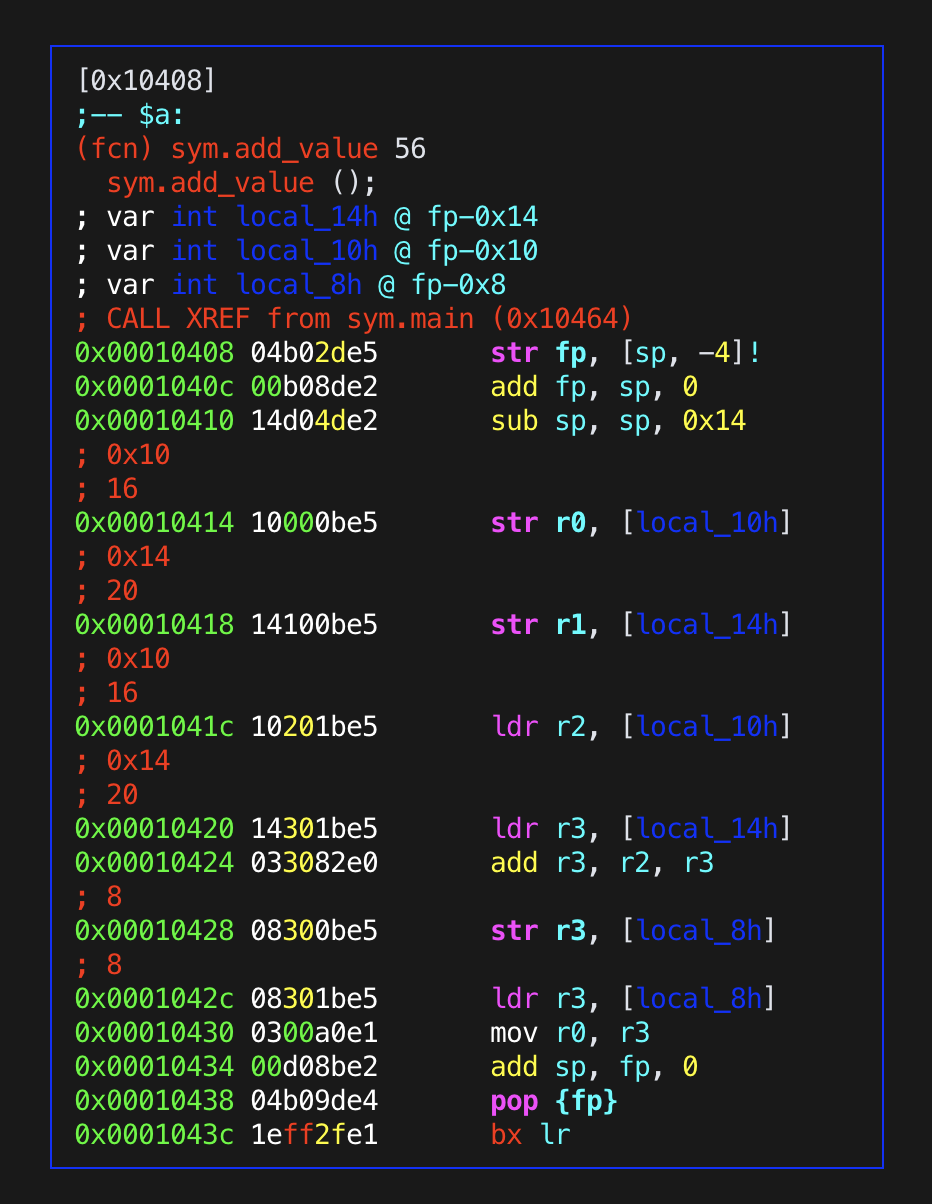
Task: Click address 0x0001041c
Action: pyautogui.click(x=155, y=727)
